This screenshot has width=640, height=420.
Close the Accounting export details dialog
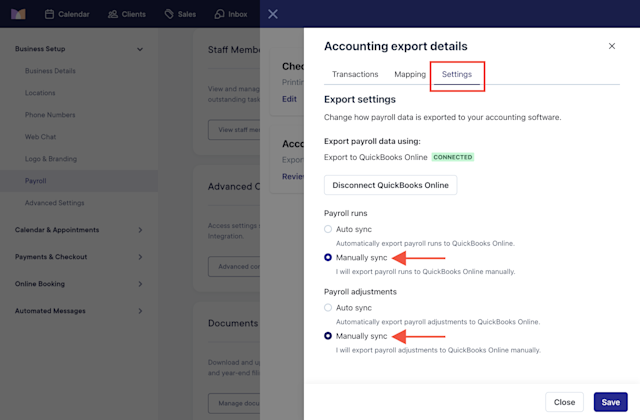click(611, 46)
